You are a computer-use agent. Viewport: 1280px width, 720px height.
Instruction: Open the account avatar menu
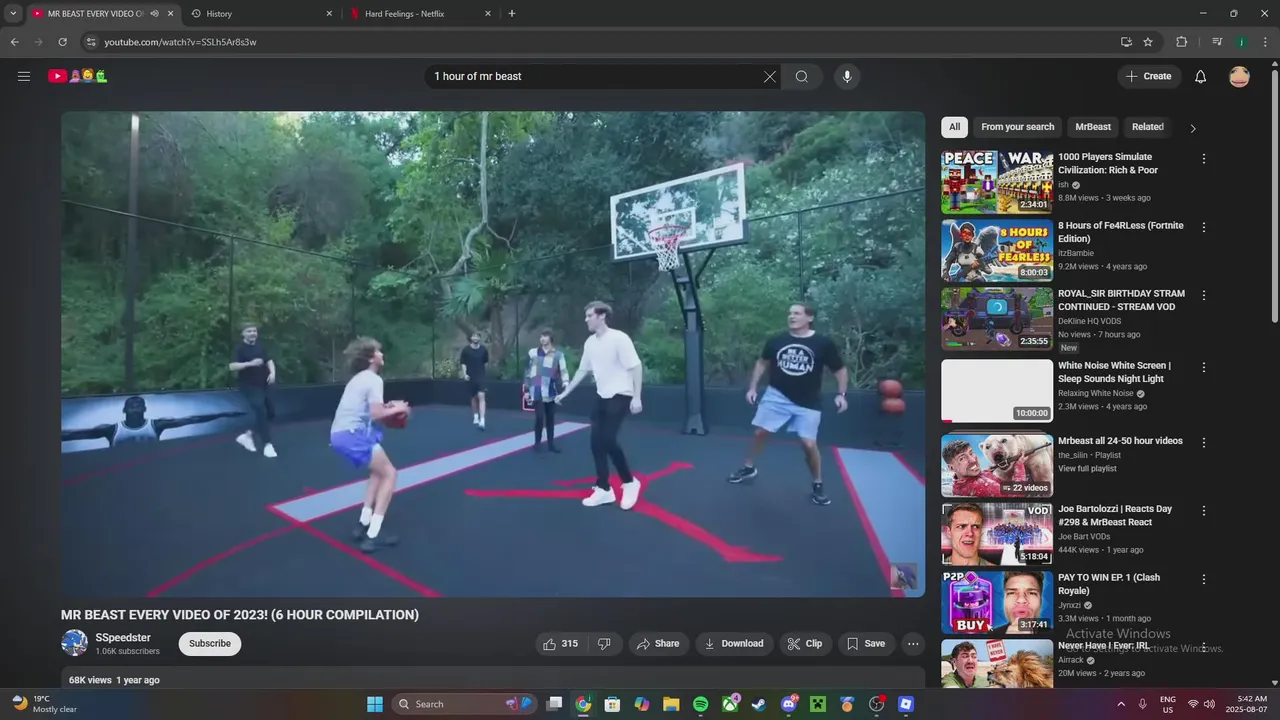(1239, 76)
